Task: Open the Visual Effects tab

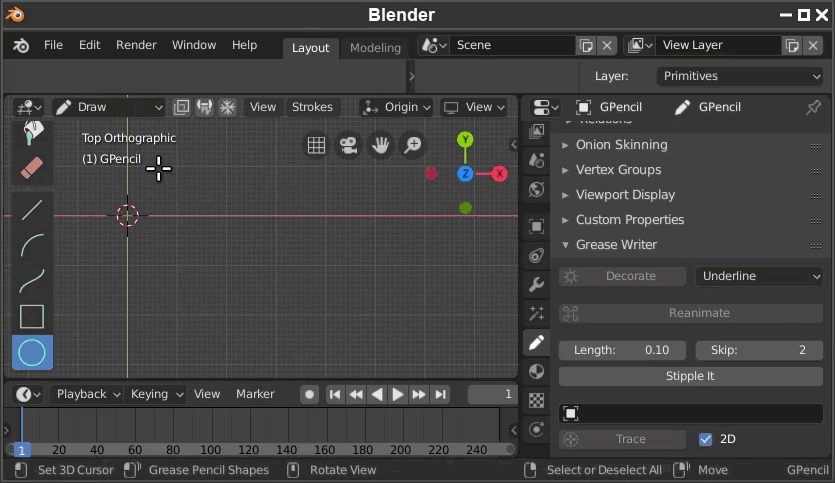Action: (536, 313)
